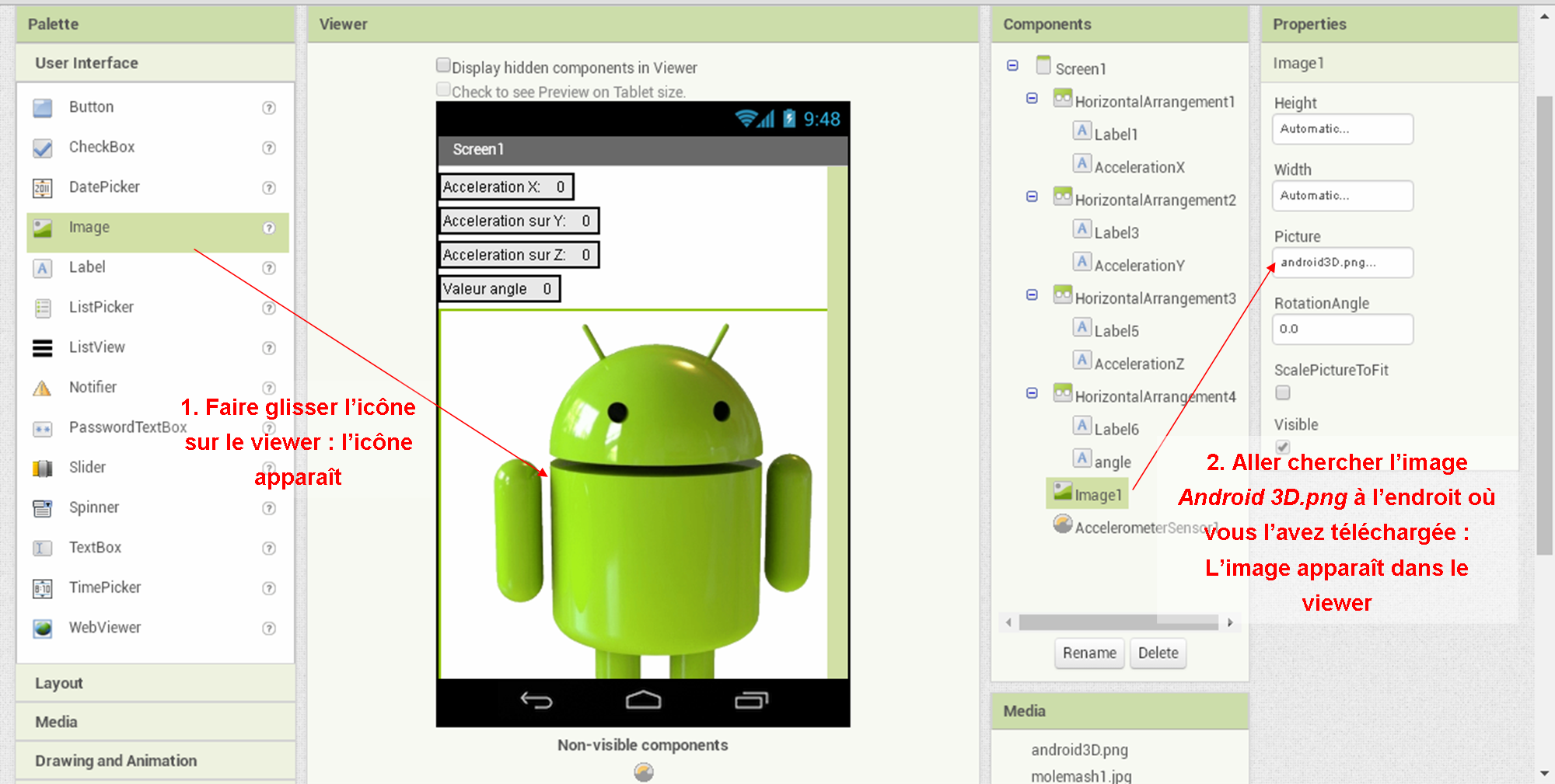Open help for the Button component
Image resolution: width=1555 pixels, height=784 pixels.
[x=269, y=108]
